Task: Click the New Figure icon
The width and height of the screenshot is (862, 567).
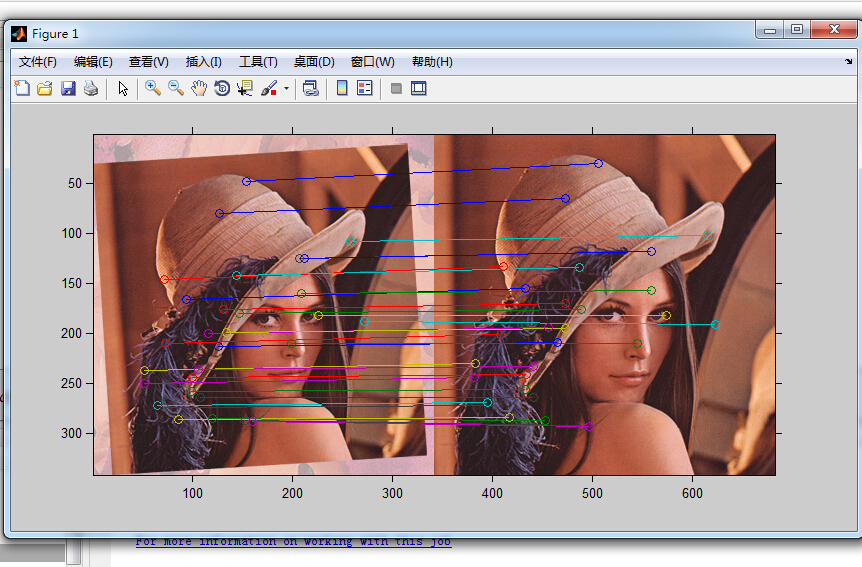Action: pos(22,88)
